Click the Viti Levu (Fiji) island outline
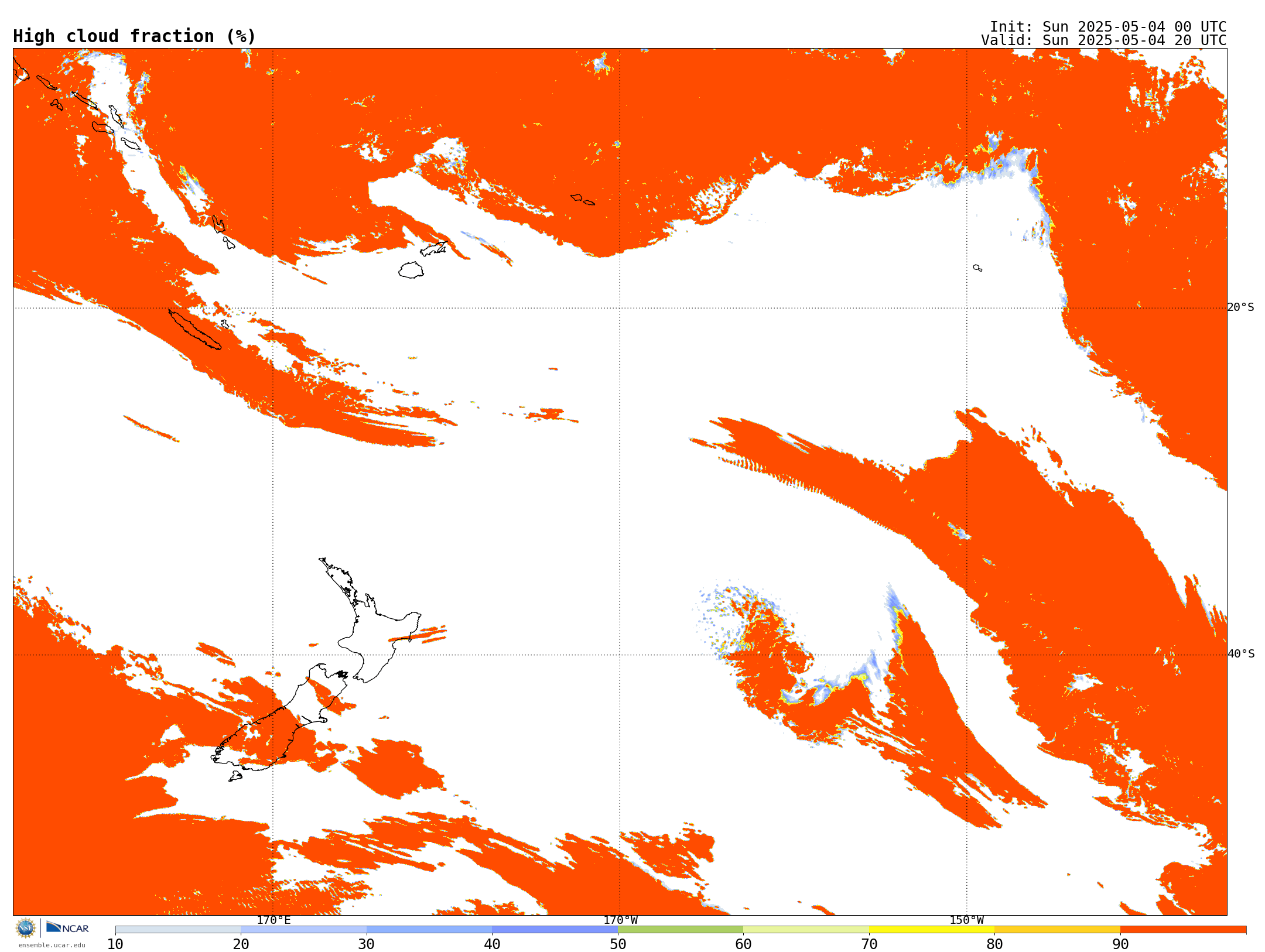1265x952 pixels. (x=411, y=270)
